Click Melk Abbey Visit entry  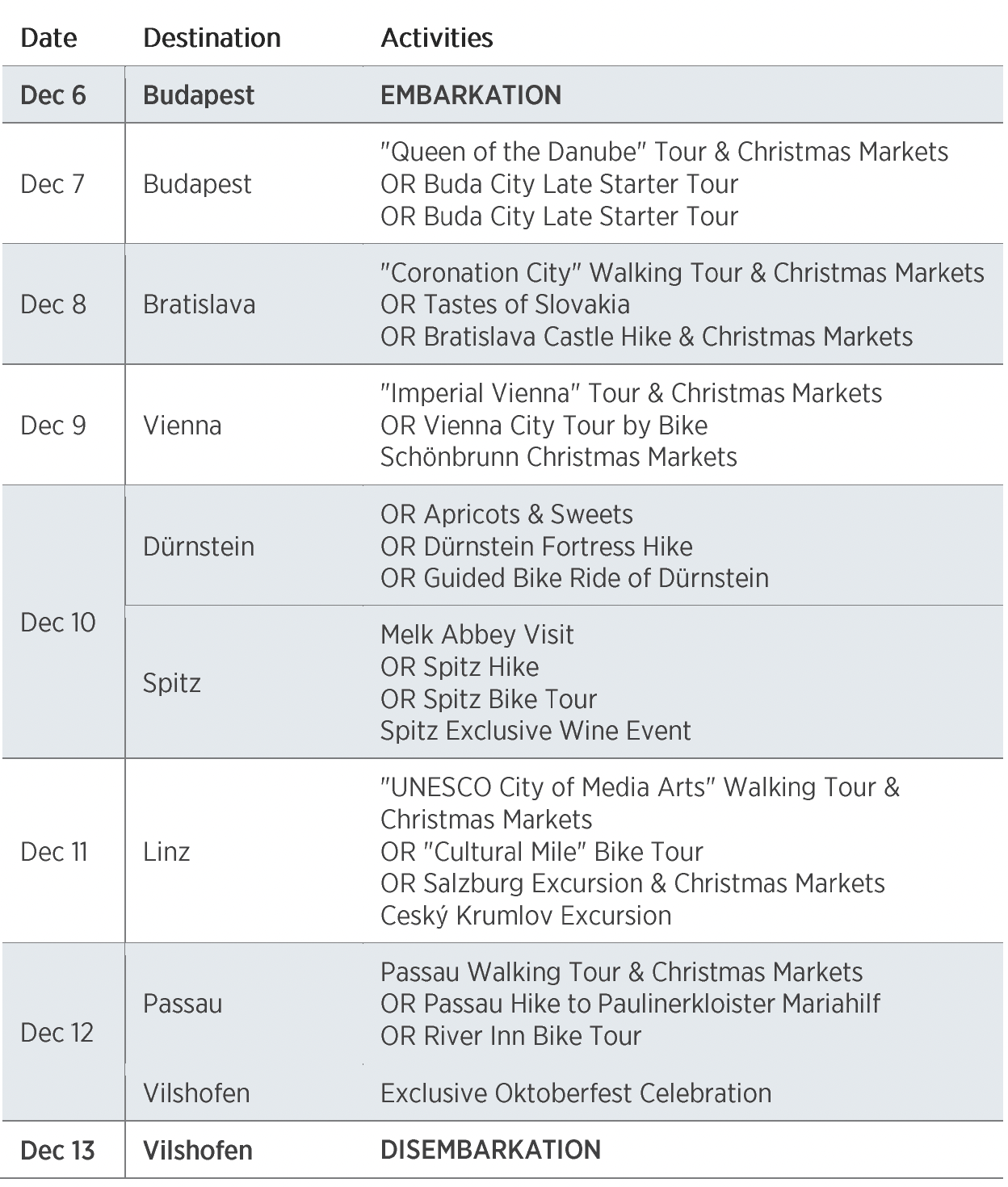coord(477,635)
